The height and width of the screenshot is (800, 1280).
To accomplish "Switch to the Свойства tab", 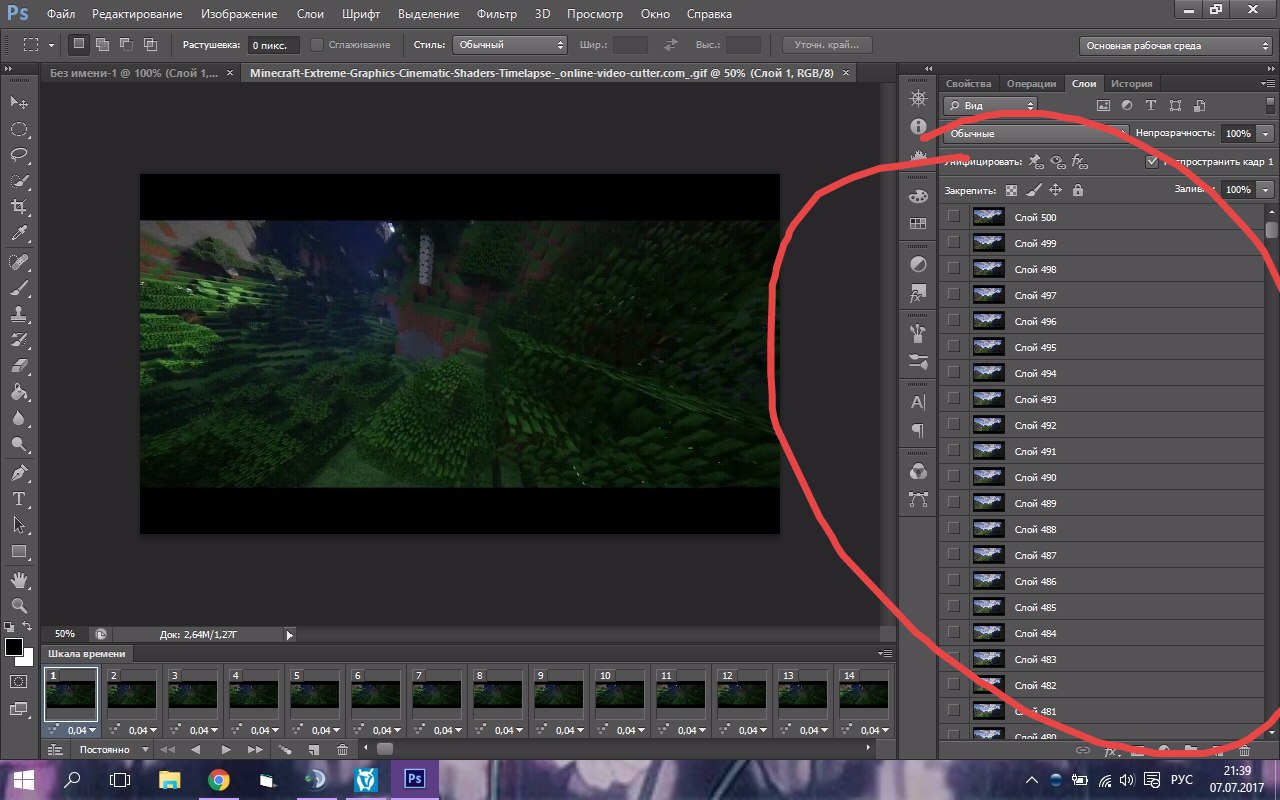I will point(968,83).
